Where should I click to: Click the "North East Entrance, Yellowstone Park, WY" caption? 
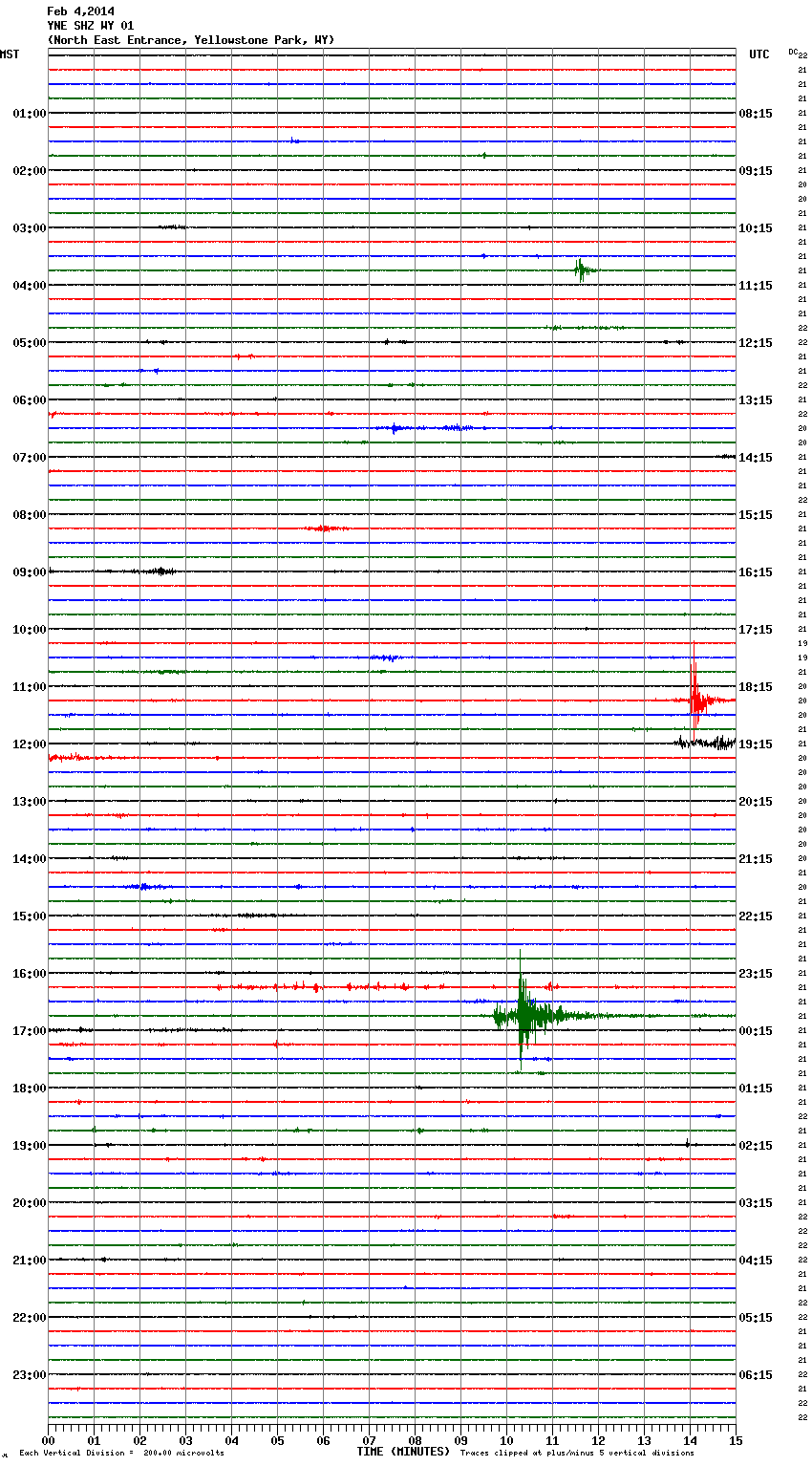(x=191, y=40)
